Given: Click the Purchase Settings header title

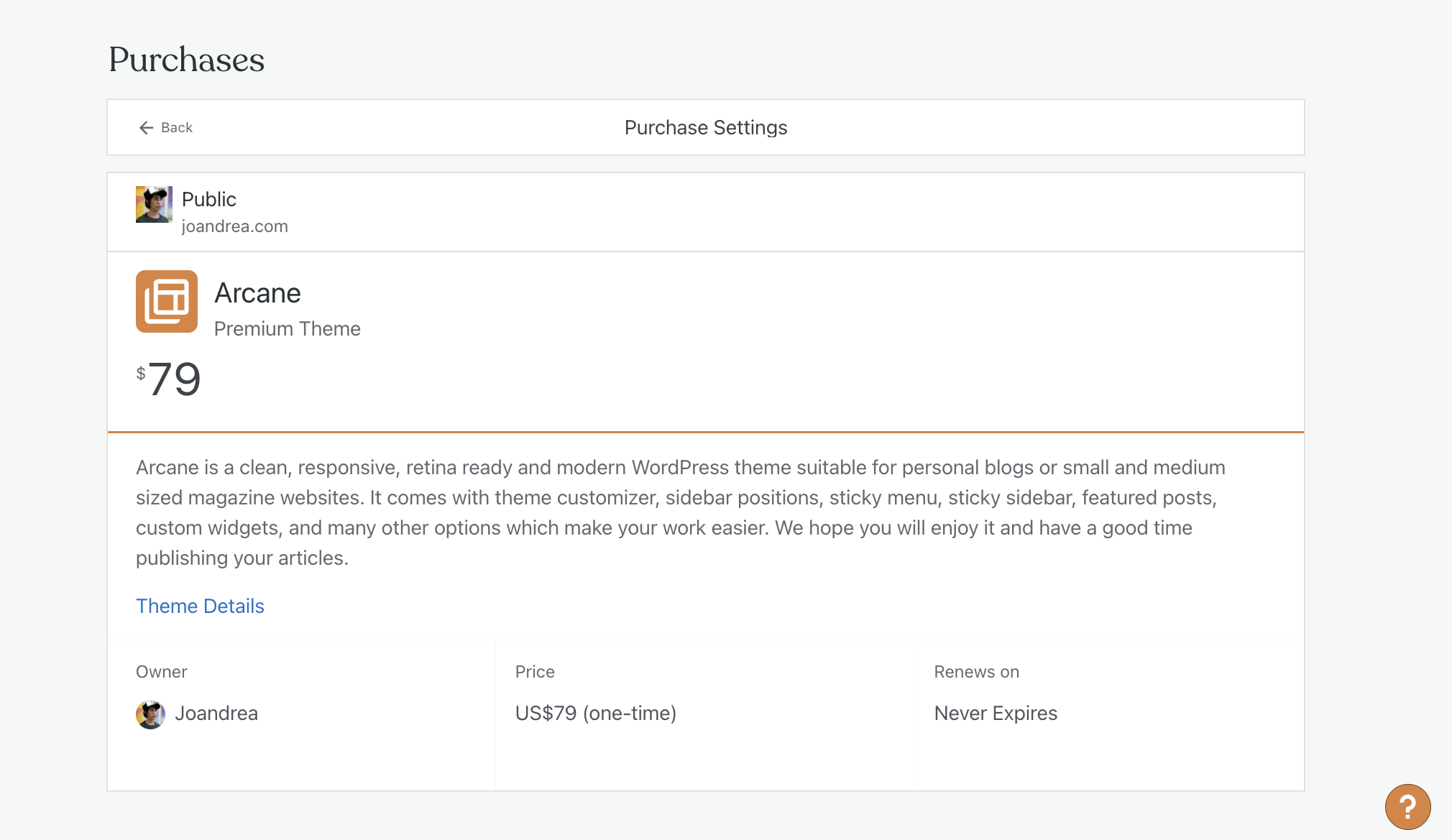Looking at the screenshot, I should click(x=705, y=128).
